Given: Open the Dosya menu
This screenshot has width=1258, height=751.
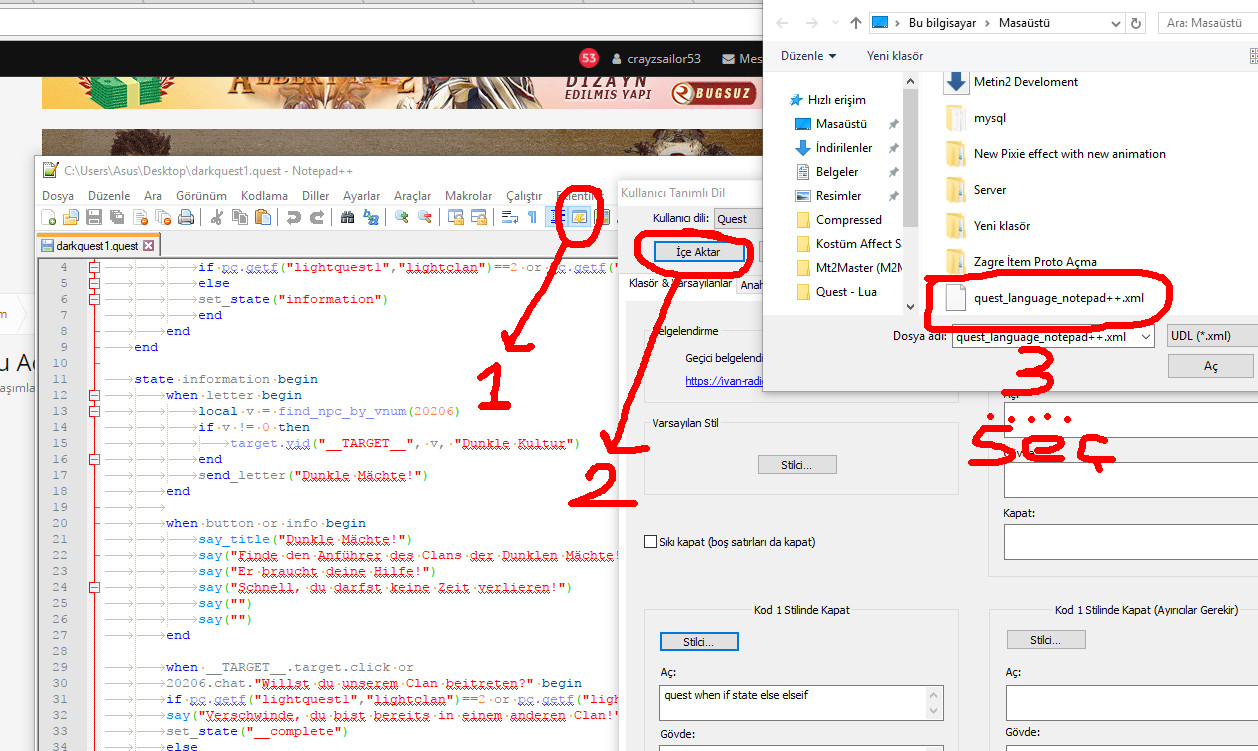Looking at the screenshot, I should 58,196.
